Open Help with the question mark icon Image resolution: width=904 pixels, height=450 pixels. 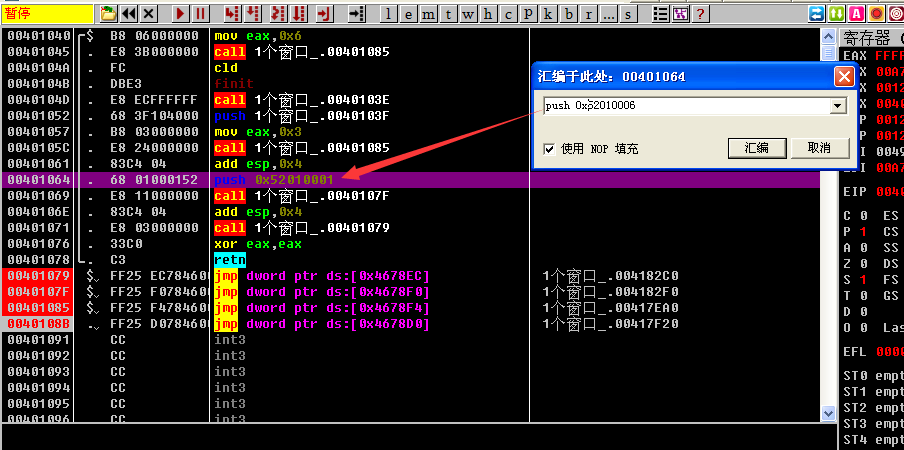coord(700,13)
